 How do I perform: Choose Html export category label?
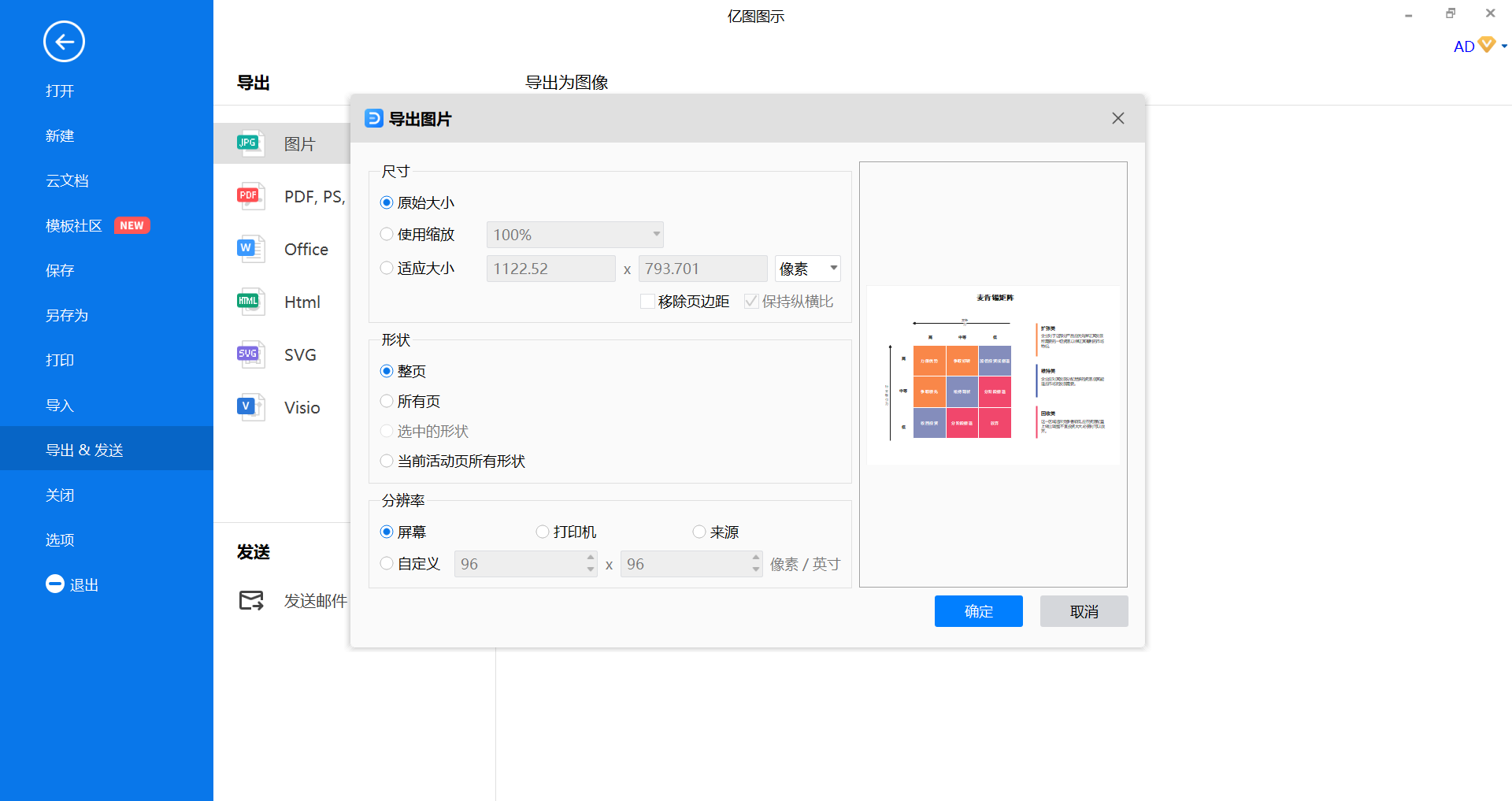302,302
